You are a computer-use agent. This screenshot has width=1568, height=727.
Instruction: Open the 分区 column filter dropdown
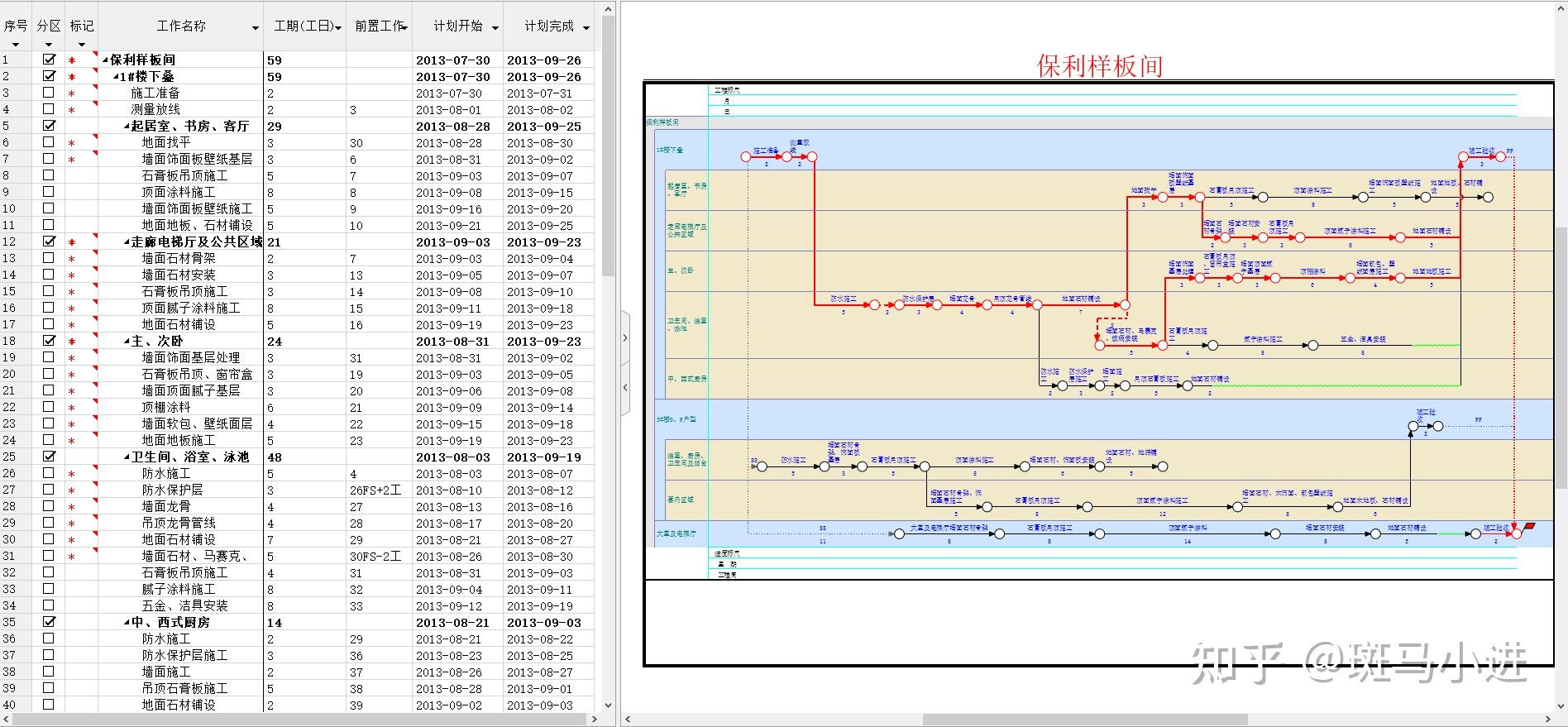[x=49, y=45]
